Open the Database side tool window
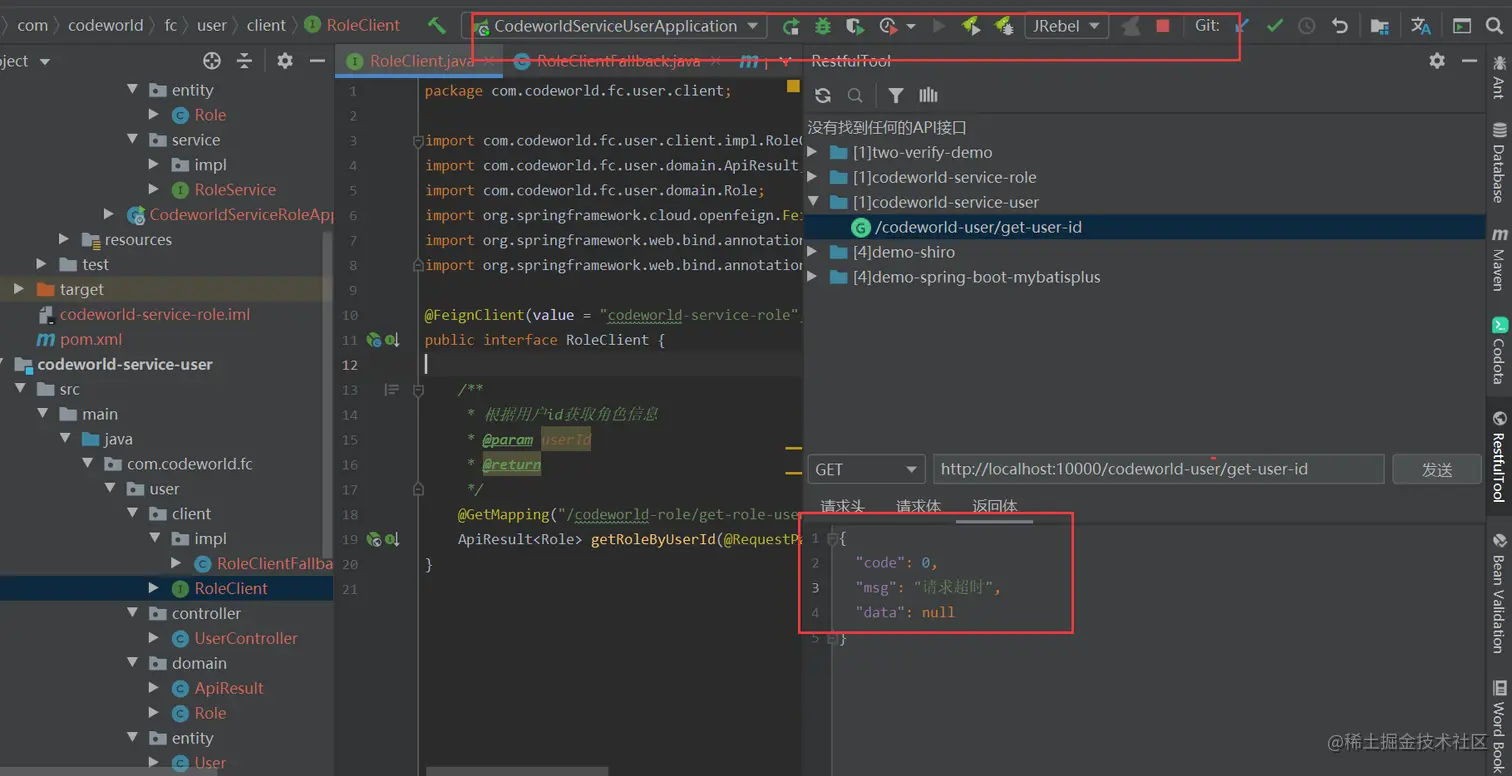Image resolution: width=1512 pixels, height=776 pixels. coord(1499,162)
